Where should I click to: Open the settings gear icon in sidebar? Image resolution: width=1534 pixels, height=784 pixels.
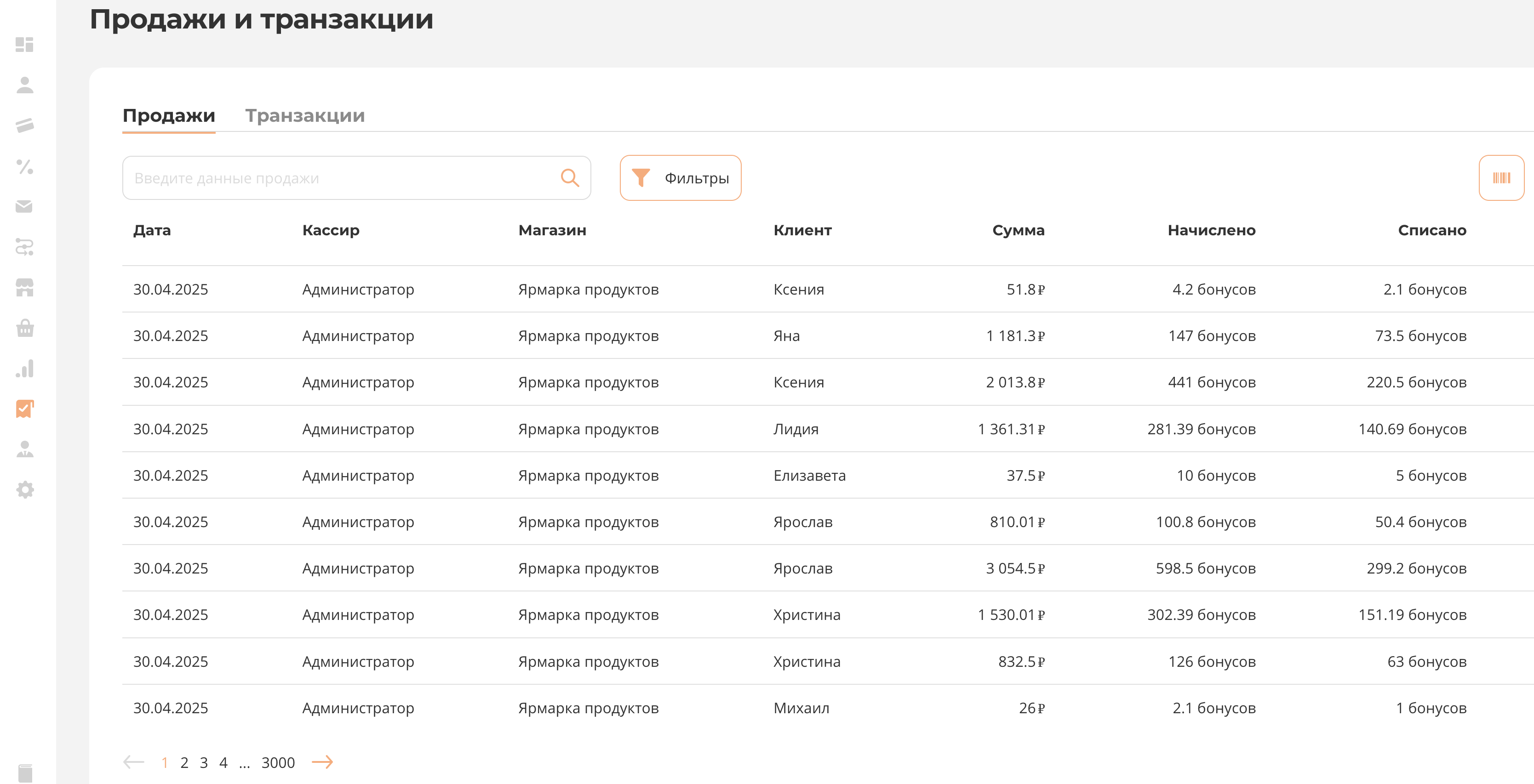click(x=24, y=490)
